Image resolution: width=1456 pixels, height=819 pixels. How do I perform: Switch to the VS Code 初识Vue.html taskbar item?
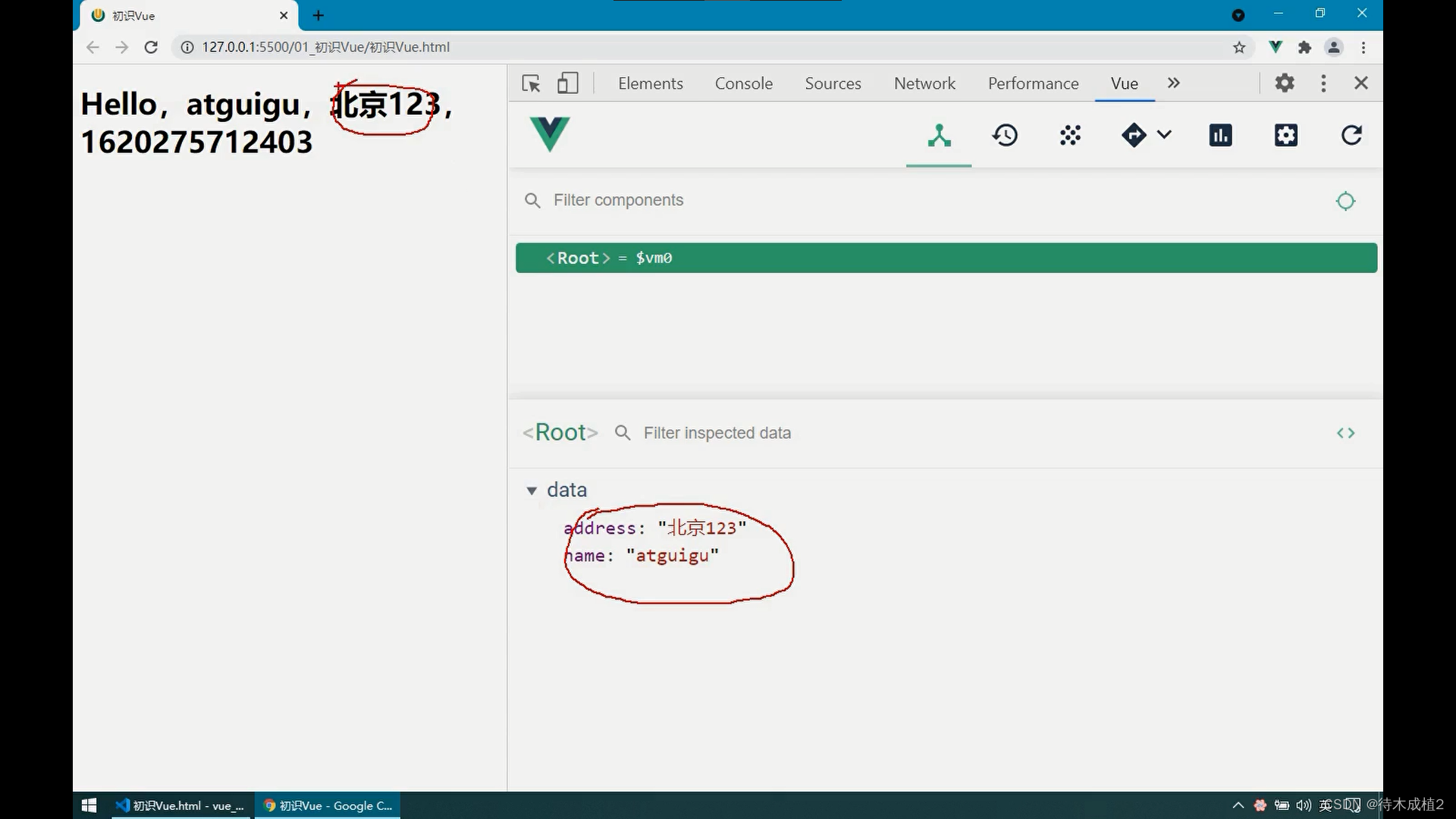click(180, 805)
